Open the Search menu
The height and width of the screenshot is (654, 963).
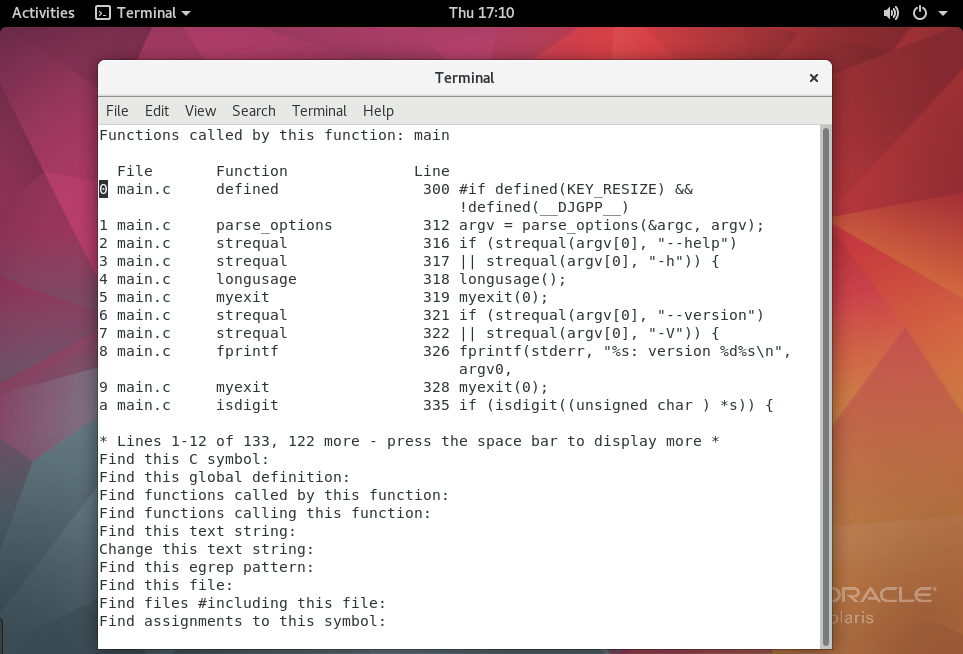254,111
